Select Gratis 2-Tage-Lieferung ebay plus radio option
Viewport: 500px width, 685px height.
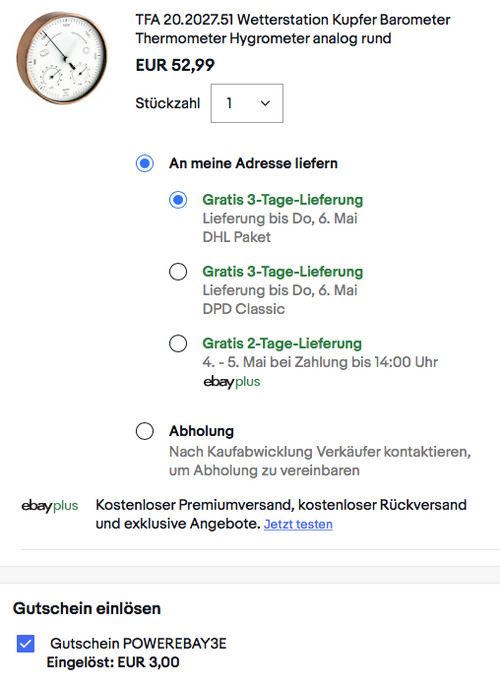[178, 343]
